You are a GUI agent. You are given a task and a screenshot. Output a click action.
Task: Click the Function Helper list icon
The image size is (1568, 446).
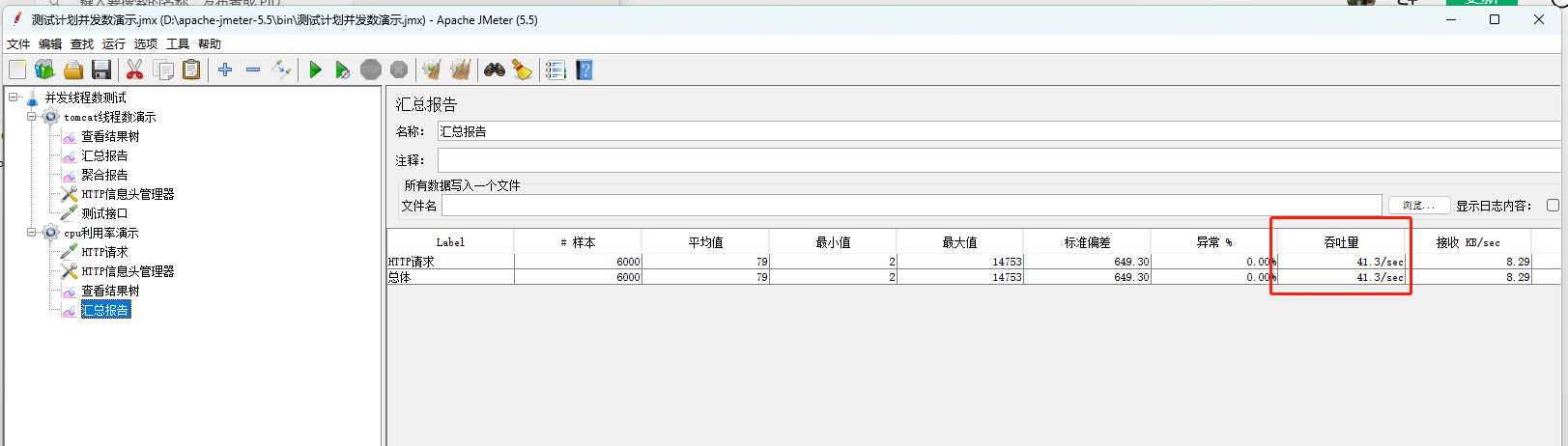click(556, 70)
